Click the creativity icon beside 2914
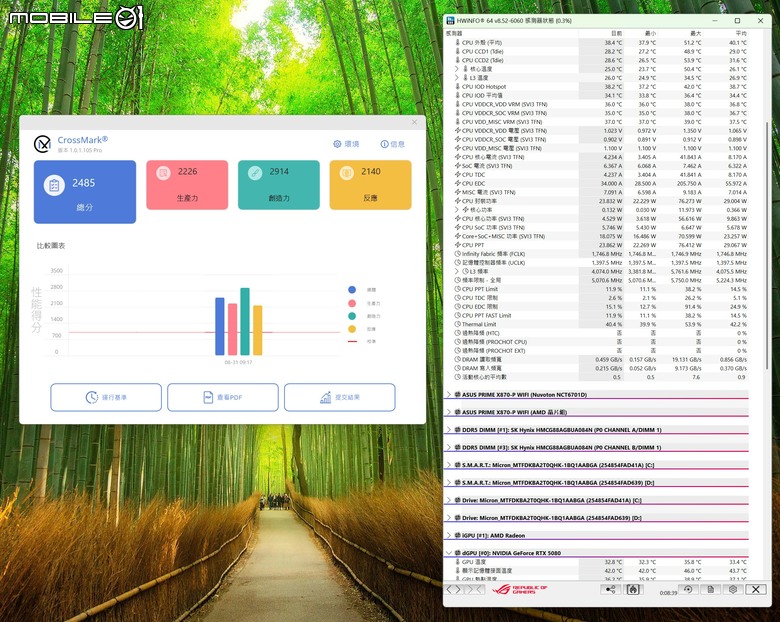780x622 pixels. [255, 173]
